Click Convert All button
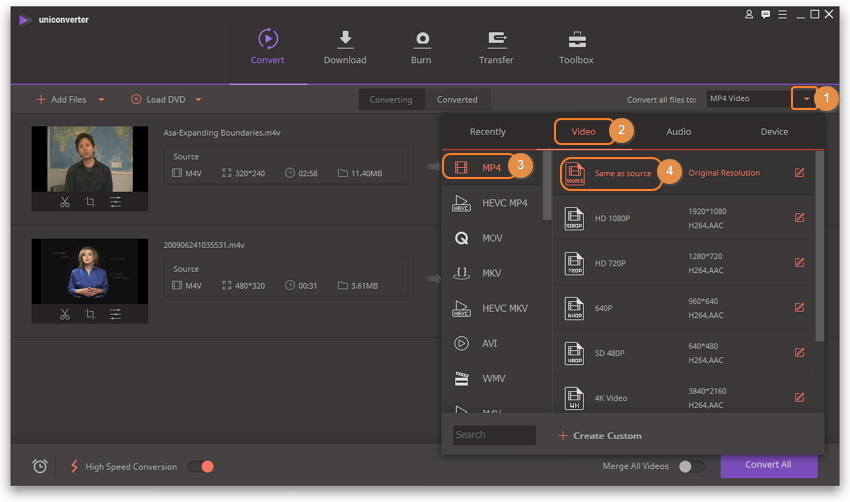This screenshot has width=850, height=502. (x=768, y=465)
